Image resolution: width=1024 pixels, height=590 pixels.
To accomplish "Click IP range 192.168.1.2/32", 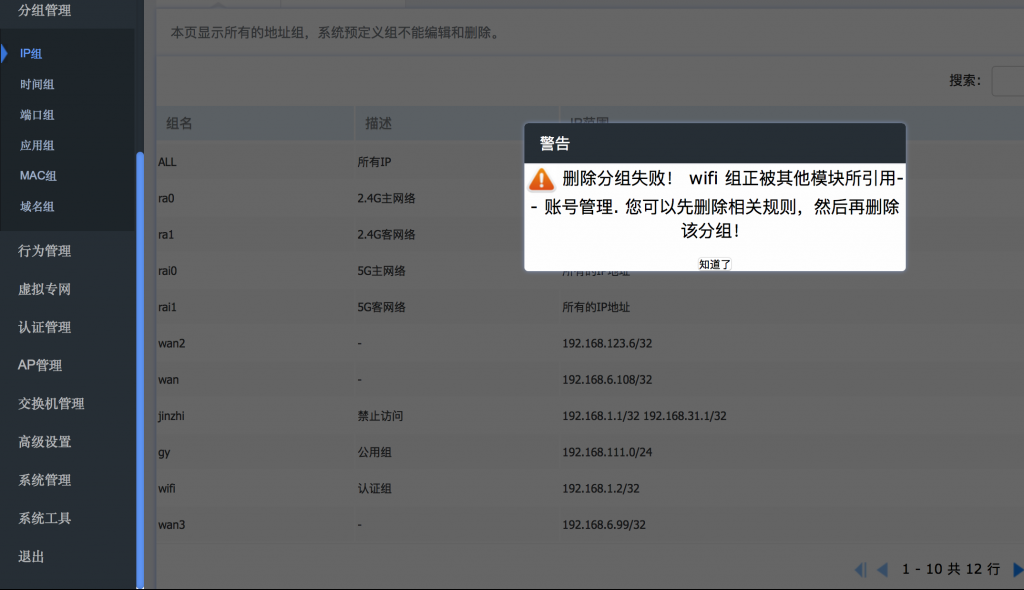I will pos(601,488).
